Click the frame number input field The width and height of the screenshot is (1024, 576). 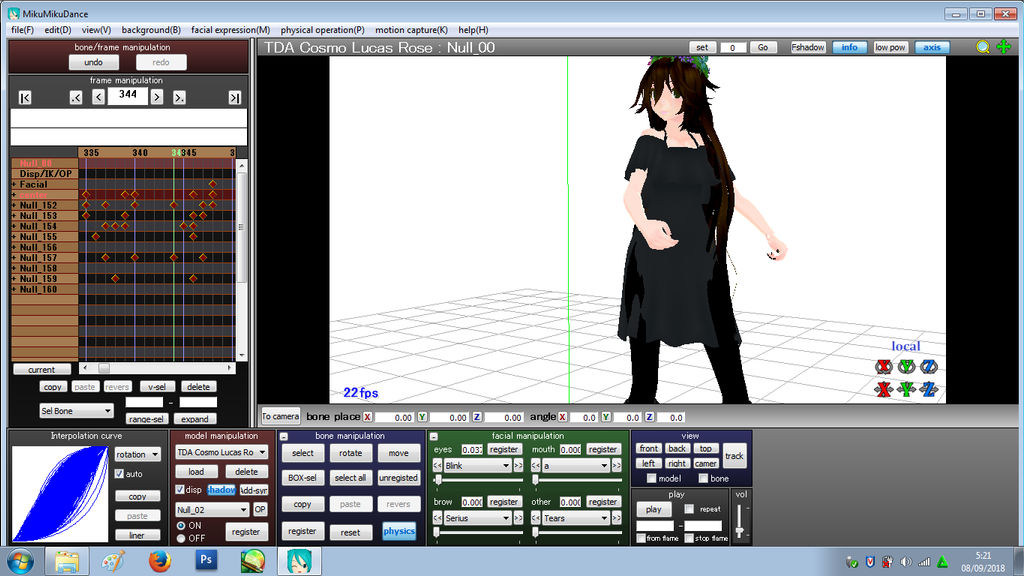[x=127, y=95]
